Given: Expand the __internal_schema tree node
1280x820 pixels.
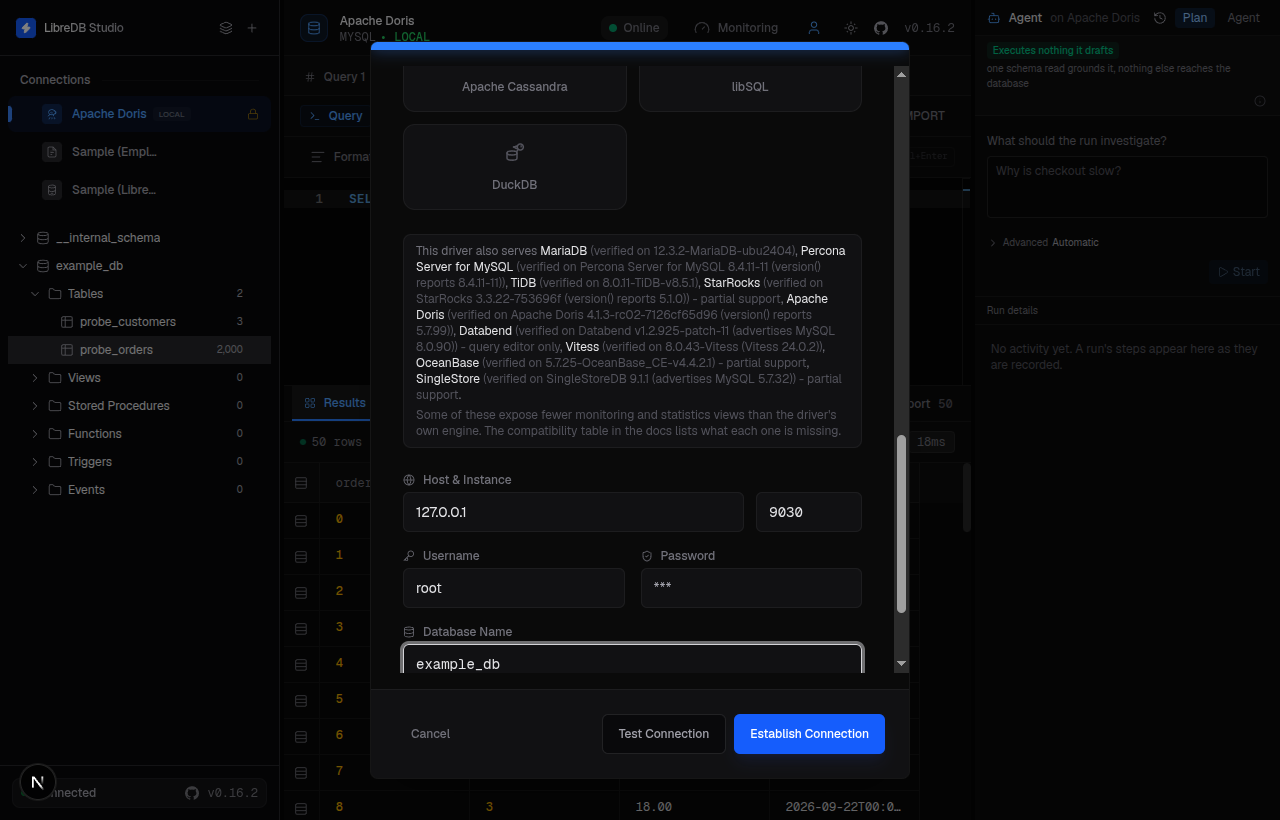Looking at the screenshot, I should [23, 238].
